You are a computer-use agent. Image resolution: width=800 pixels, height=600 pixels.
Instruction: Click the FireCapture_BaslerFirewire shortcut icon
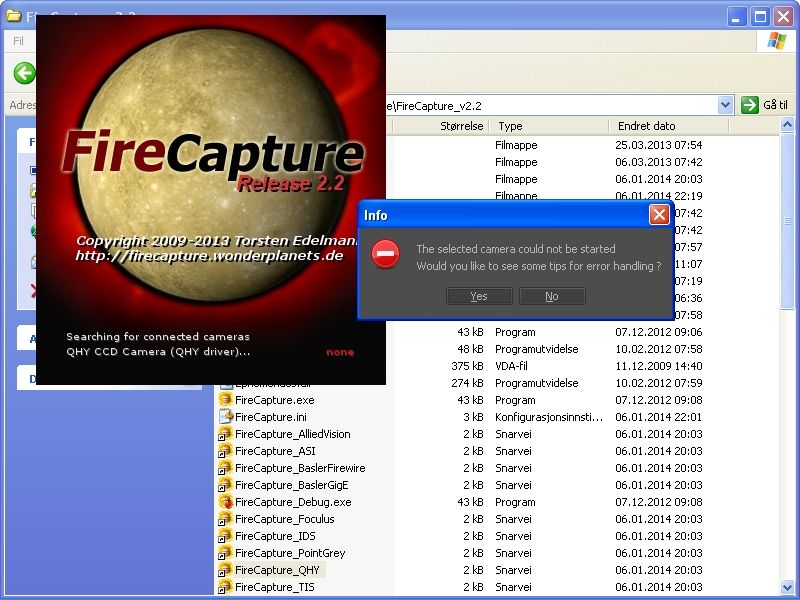point(225,468)
